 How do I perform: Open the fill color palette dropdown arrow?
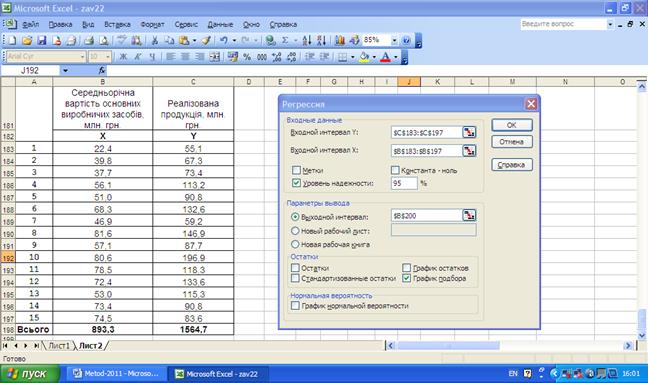click(x=374, y=57)
